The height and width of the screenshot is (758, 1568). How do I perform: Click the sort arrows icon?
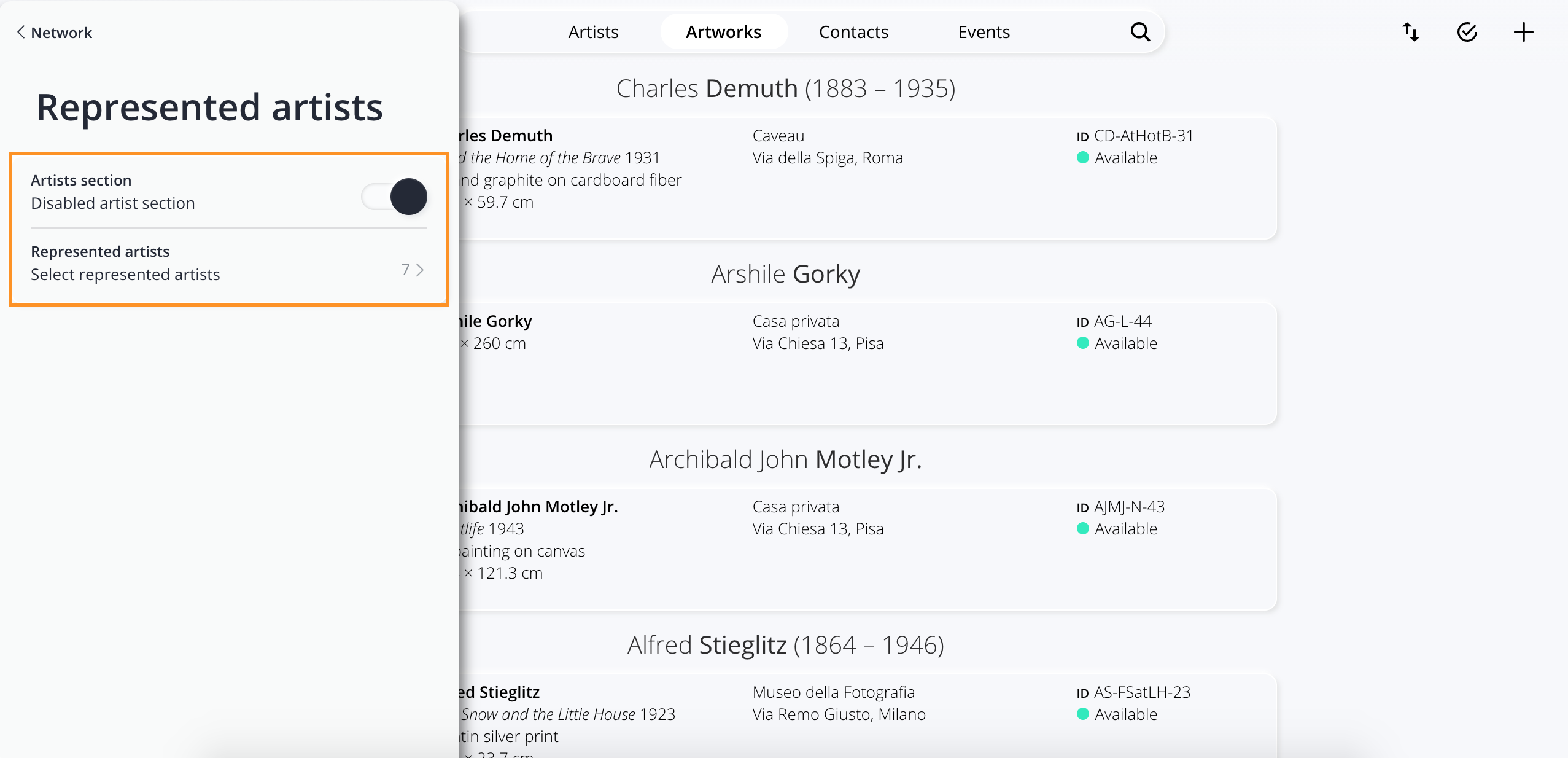coord(1411,32)
